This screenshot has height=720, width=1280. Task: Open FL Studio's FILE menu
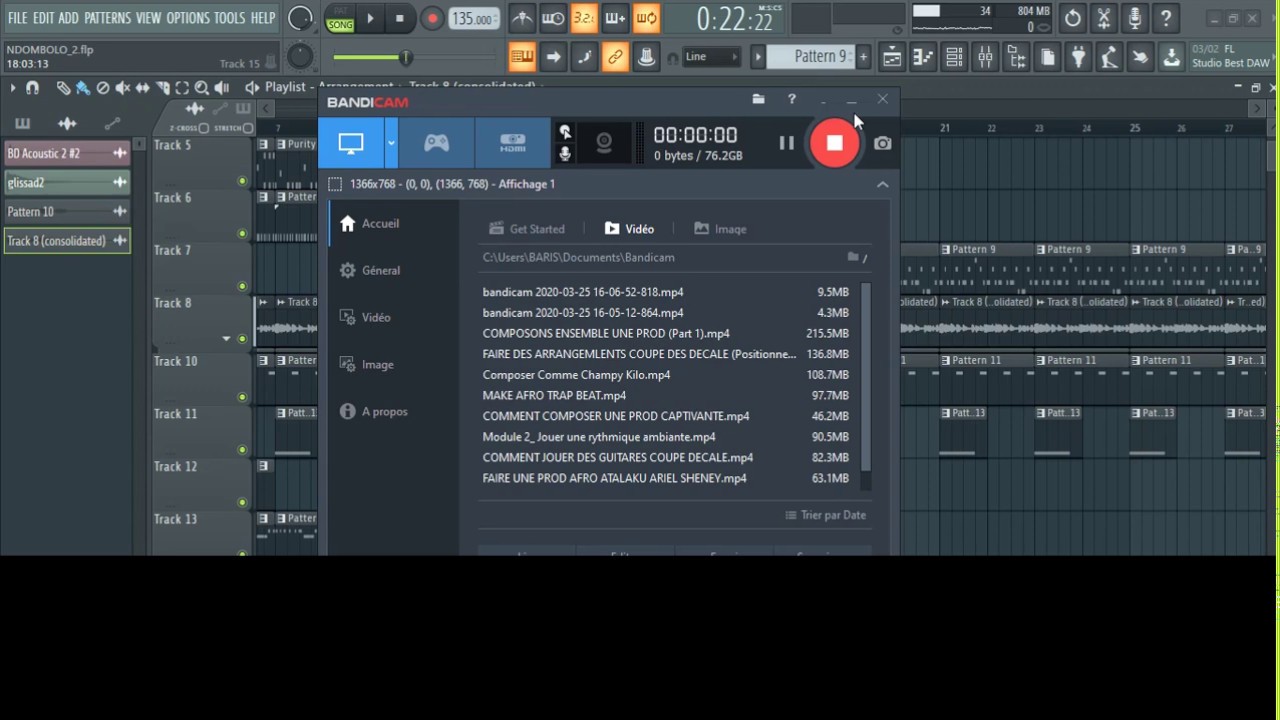(x=17, y=18)
